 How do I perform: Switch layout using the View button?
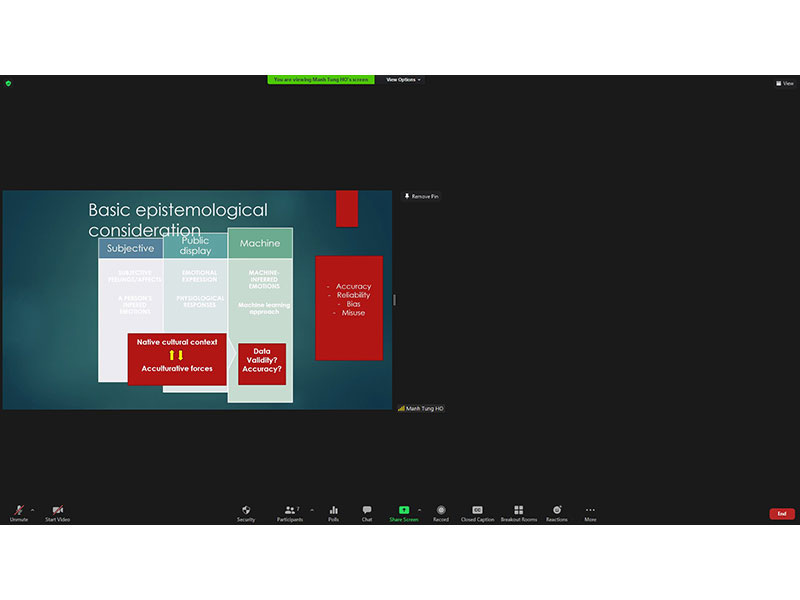(785, 83)
